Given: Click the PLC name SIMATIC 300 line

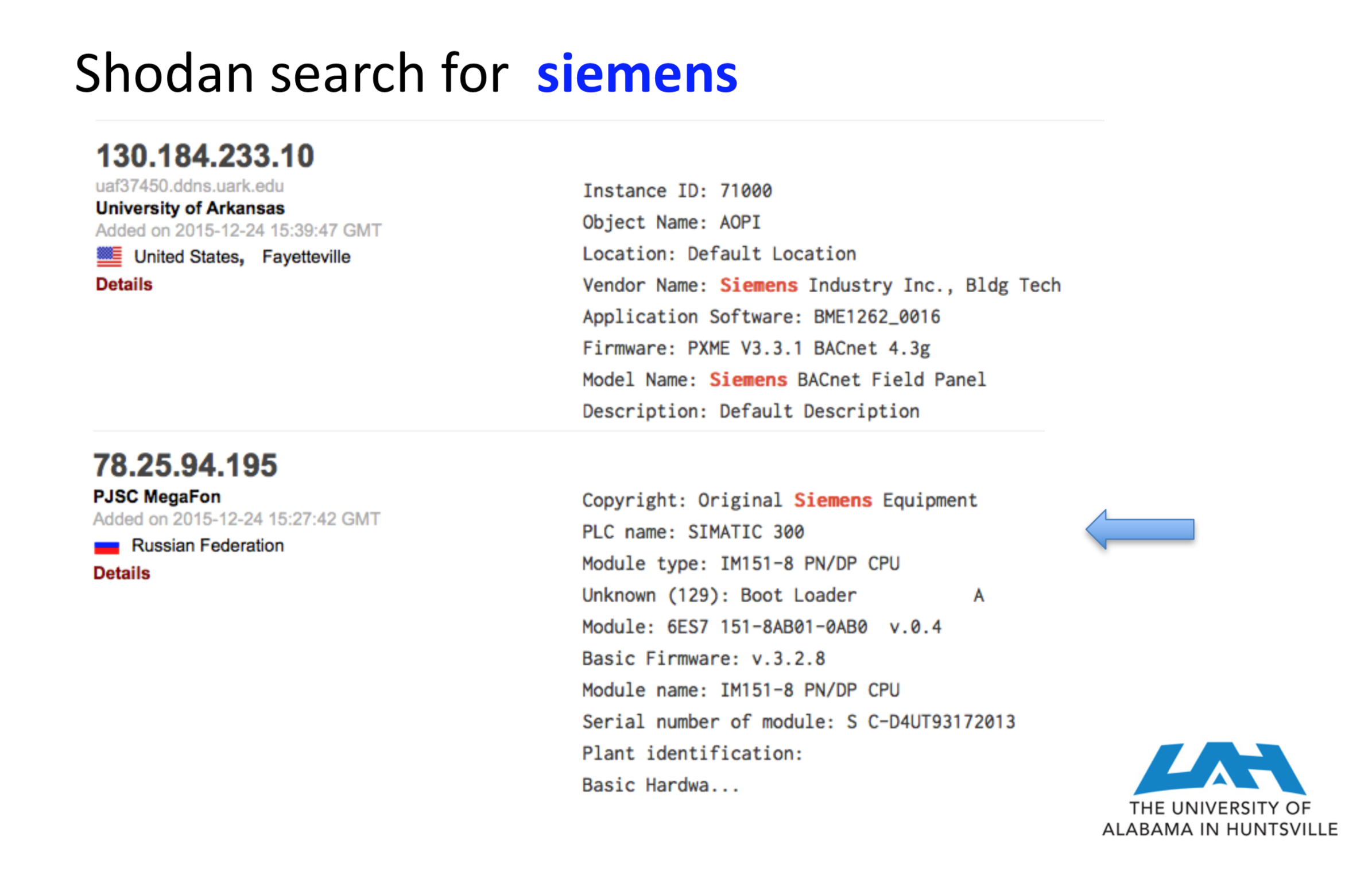Looking at the screenshot, I should pos(693,532).
